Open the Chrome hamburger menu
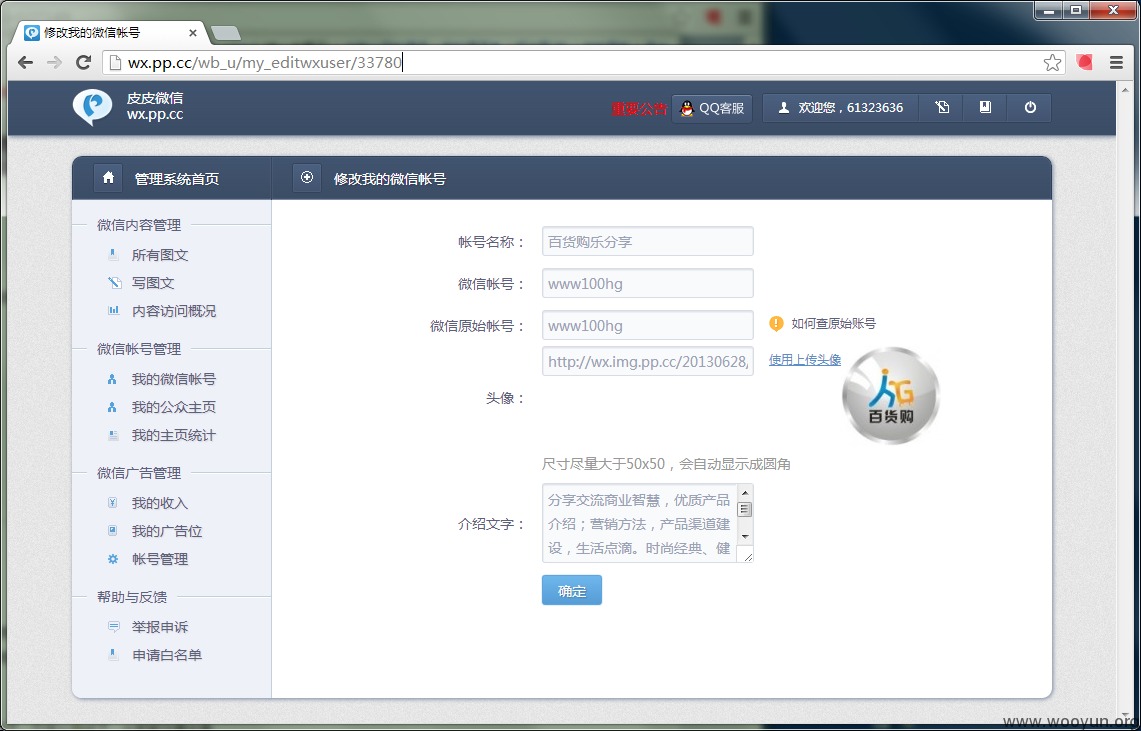Viewport: 1141px width, 731px height. coord(1116,63)
